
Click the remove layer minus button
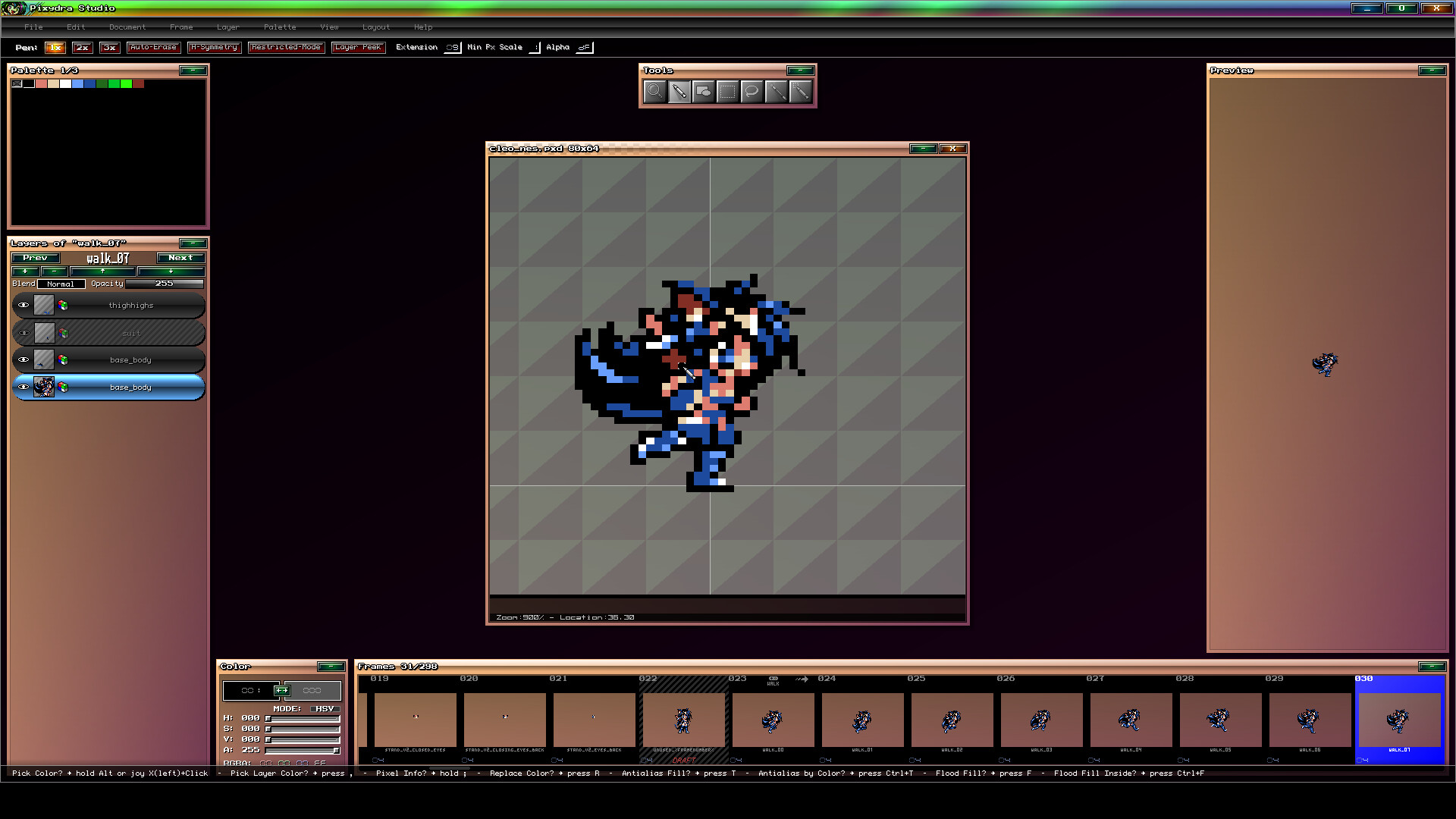tap(54, 271)
